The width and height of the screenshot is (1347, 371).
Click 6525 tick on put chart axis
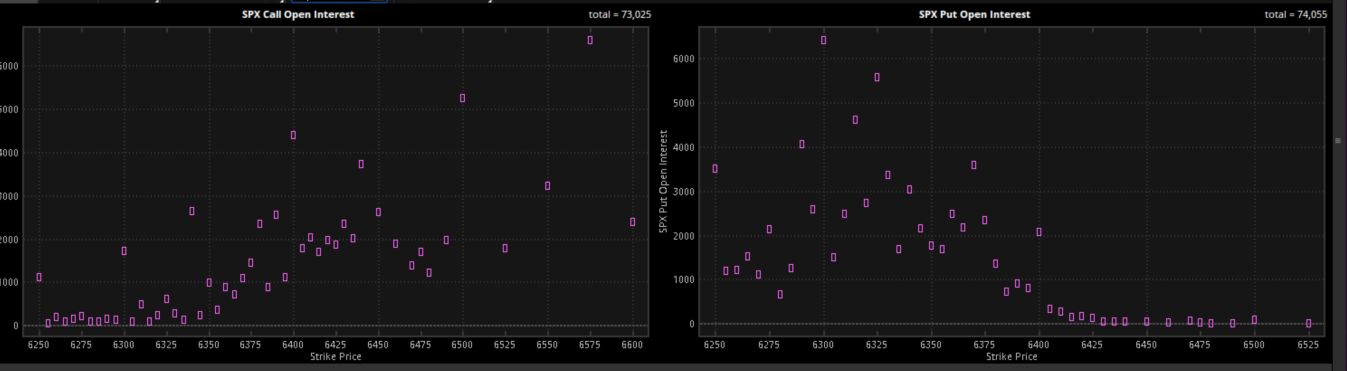1308,344
